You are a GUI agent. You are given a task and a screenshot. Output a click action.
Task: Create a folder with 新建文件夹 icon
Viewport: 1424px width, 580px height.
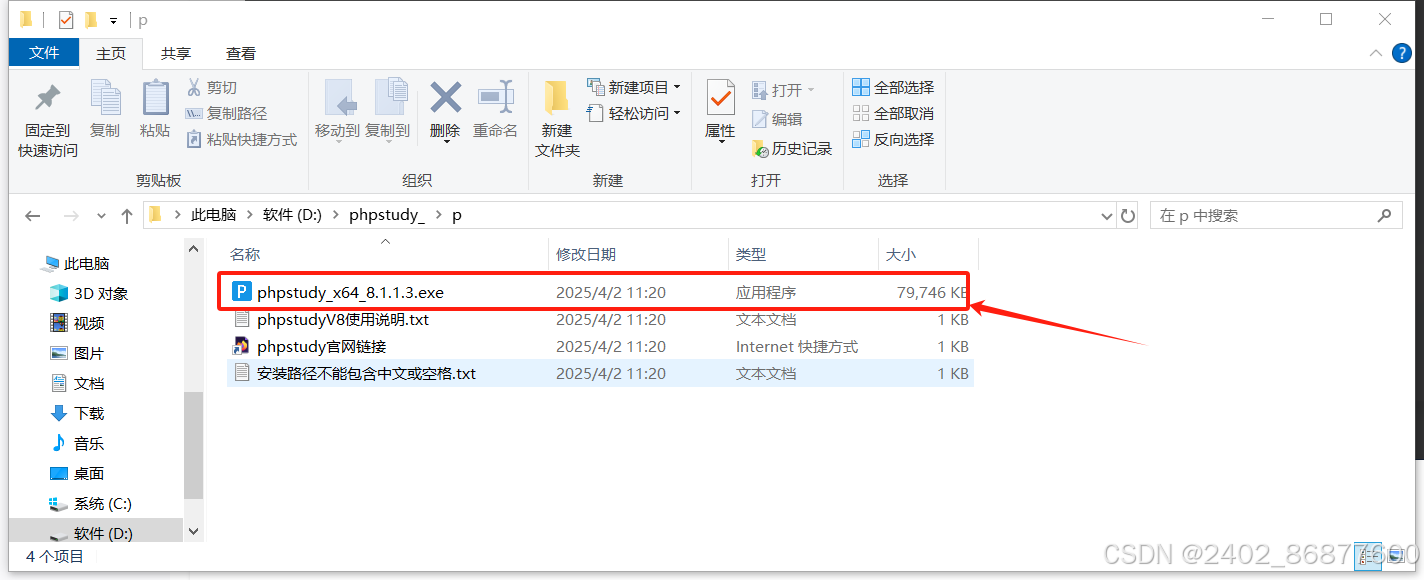[558, 112]
